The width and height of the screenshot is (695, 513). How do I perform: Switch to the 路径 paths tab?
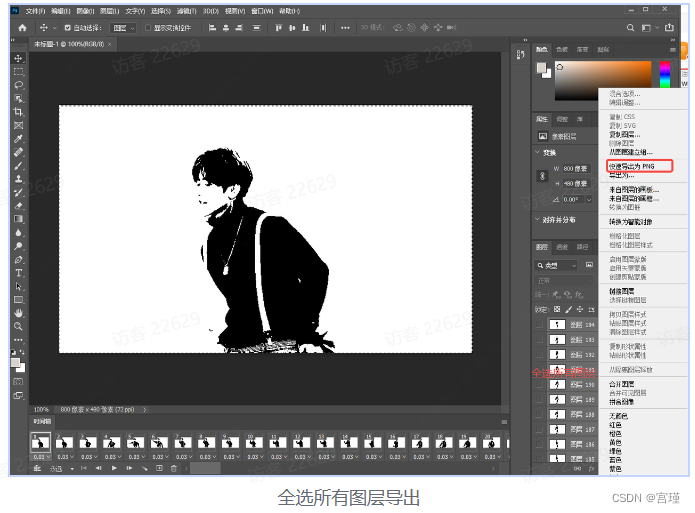(x=582, y=247)
